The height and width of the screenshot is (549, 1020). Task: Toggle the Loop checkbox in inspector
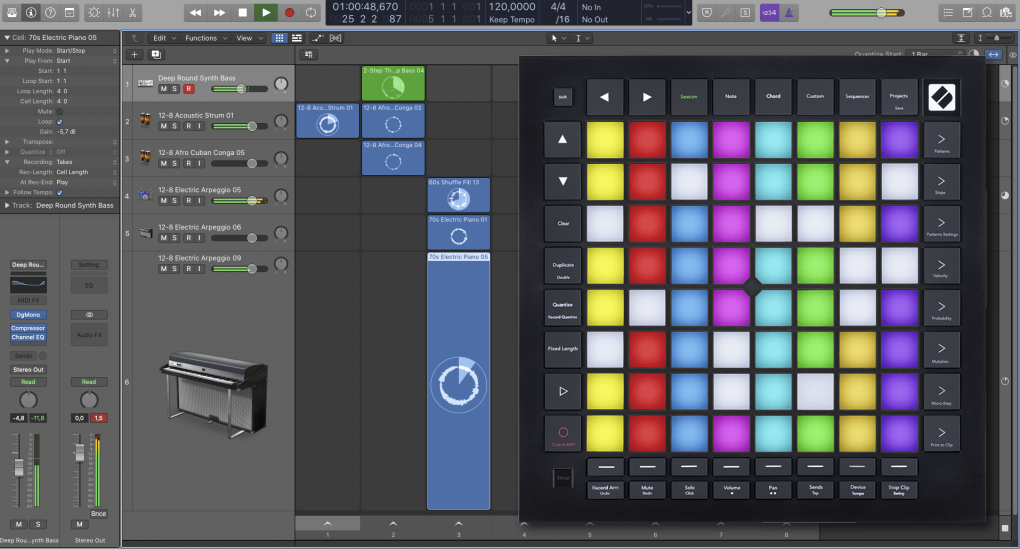pyautogui.click(x=60, y=122)
